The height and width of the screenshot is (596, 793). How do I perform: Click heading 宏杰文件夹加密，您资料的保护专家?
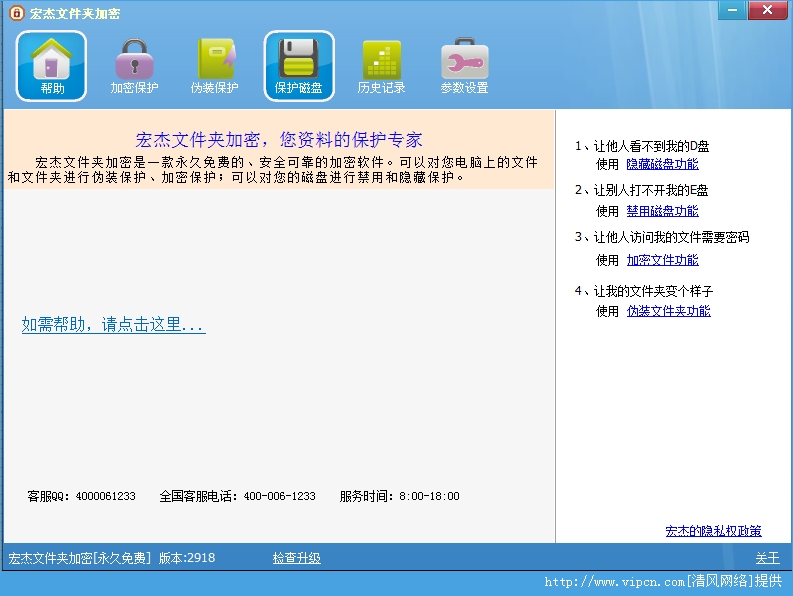(x=279, y=140)
